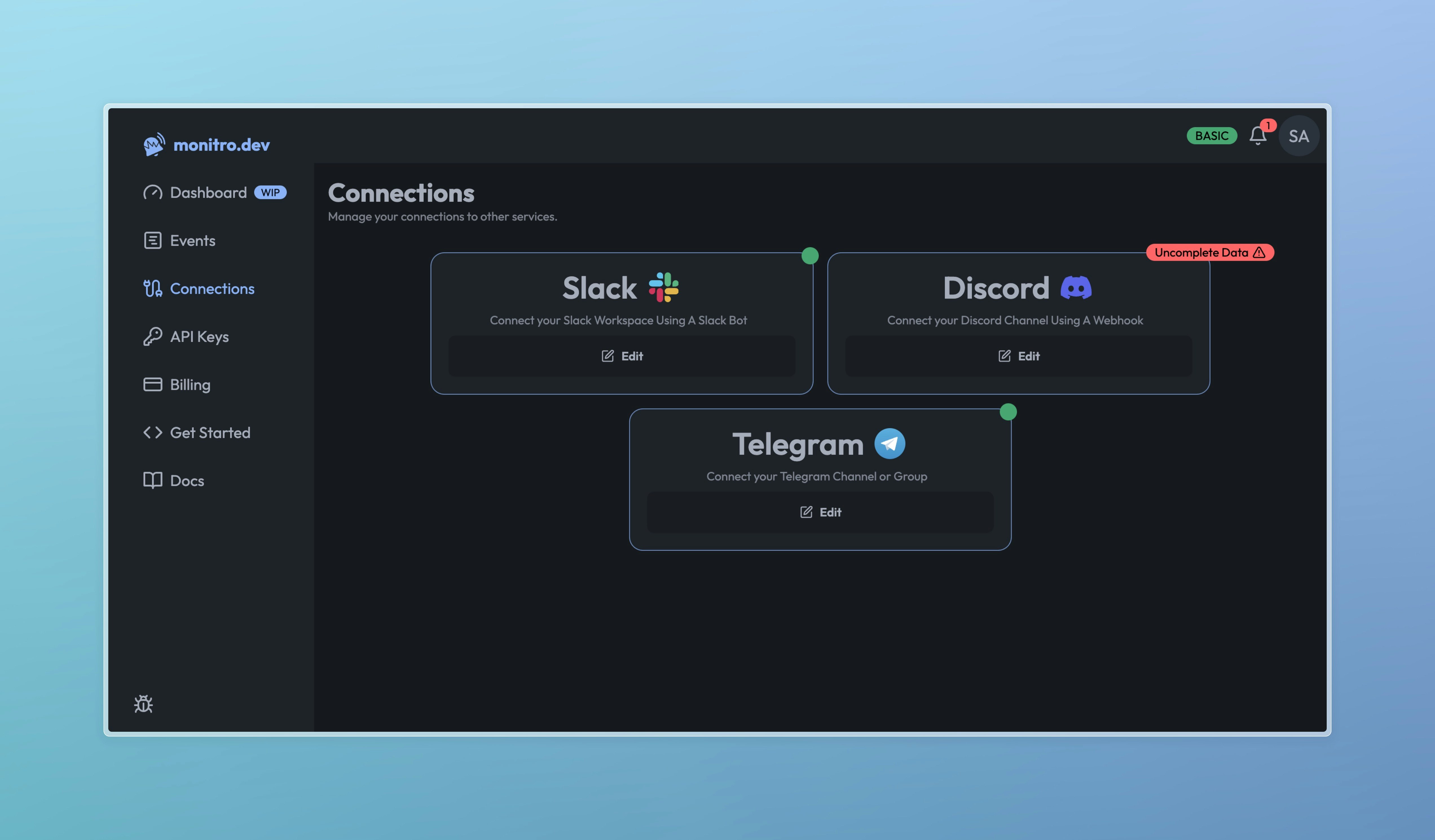Click 'Connect your Discord Channel Using A Webhook'

pos(1015,320)
